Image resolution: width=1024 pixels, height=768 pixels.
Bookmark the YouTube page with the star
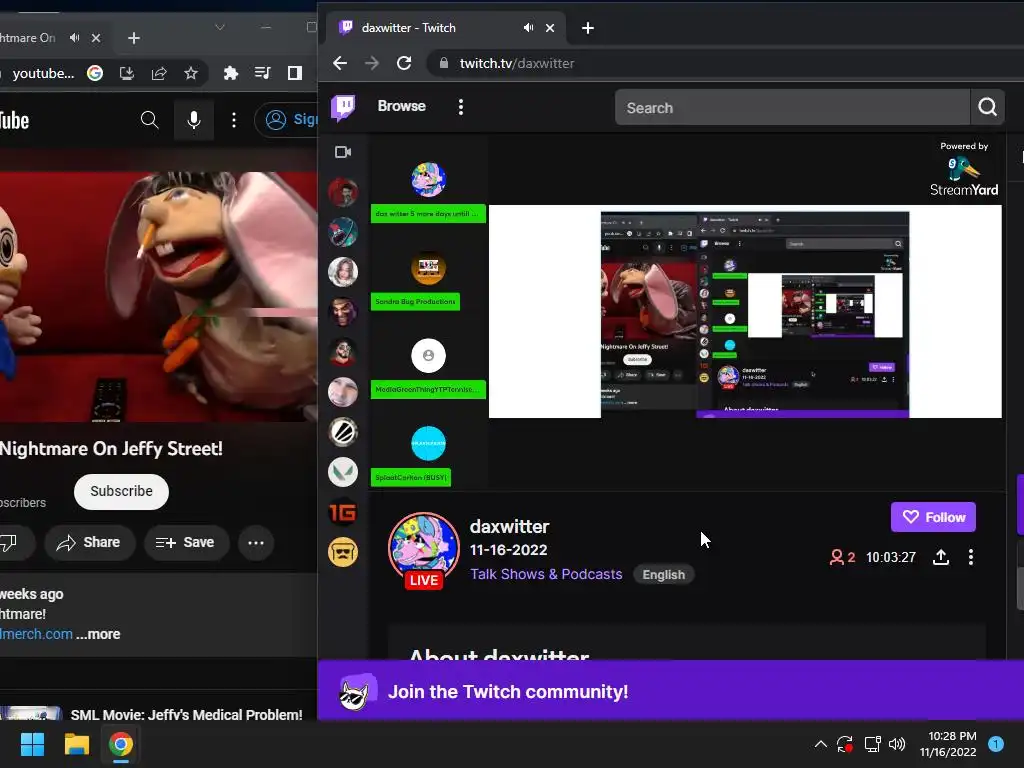(191, 73)
